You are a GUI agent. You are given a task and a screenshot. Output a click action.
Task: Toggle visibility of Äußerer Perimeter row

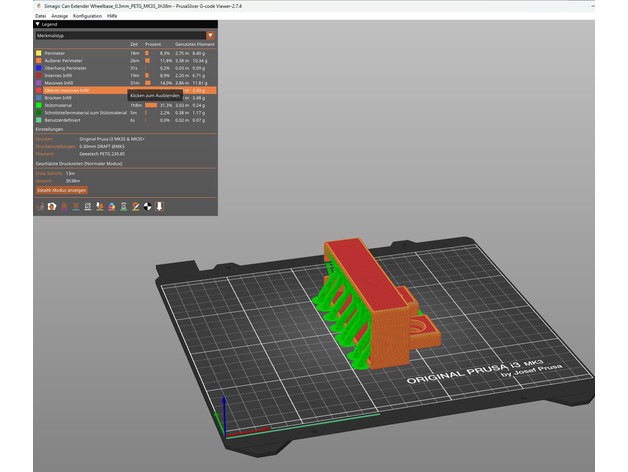coord(66,60)
